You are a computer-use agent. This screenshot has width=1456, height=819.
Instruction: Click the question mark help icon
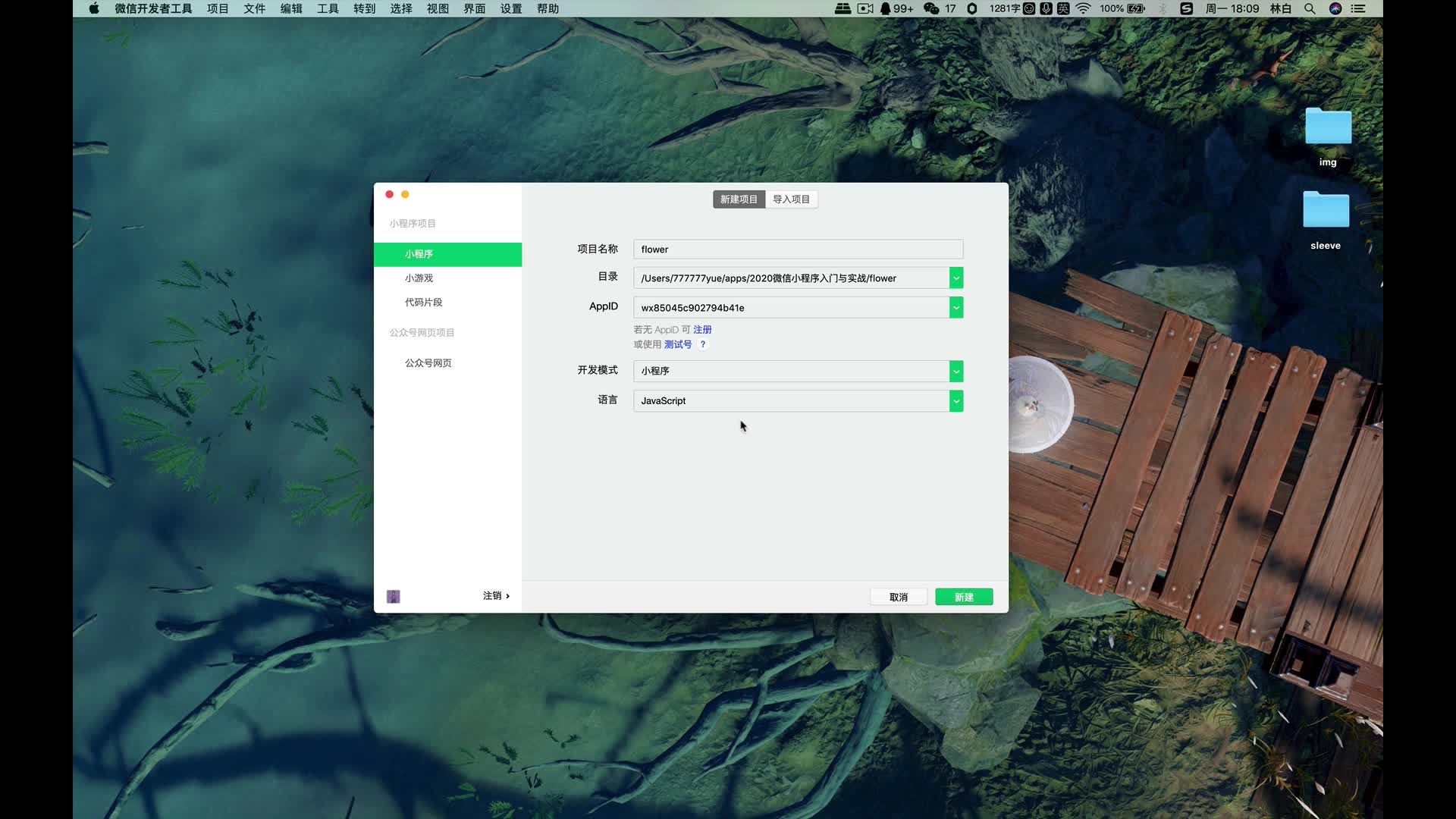coord(703,344)
